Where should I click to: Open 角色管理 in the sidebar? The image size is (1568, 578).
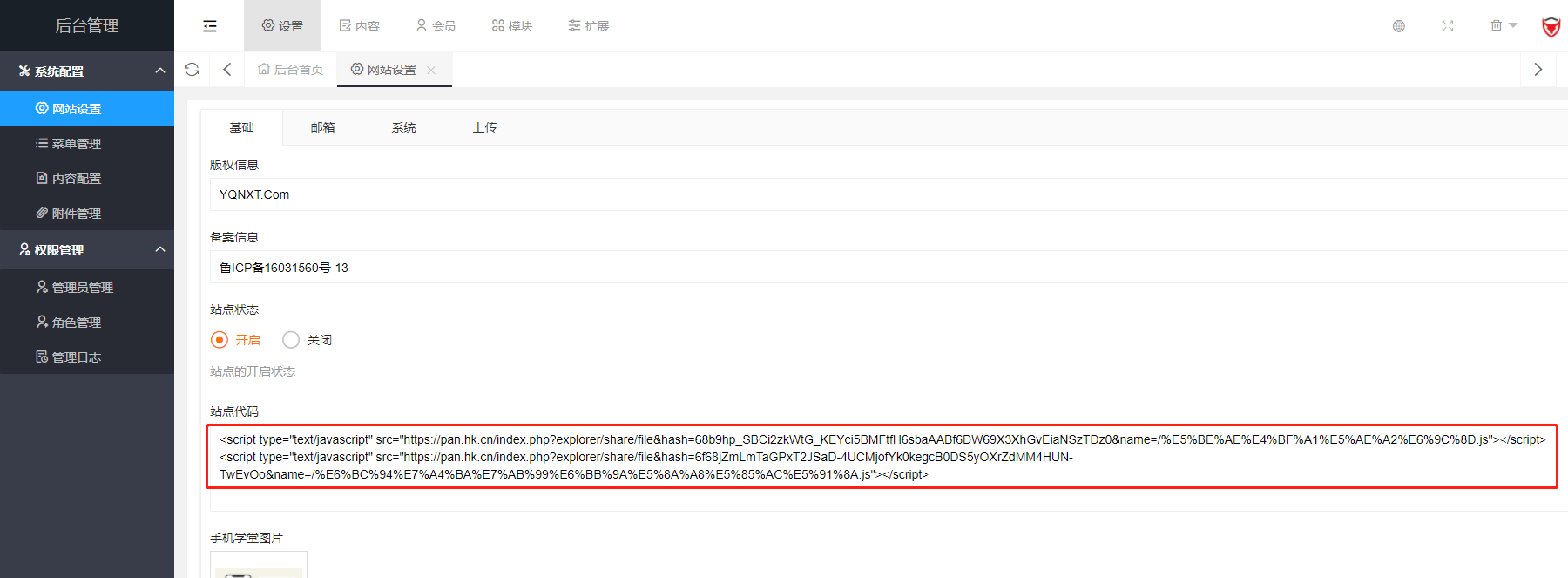point(87,322)
